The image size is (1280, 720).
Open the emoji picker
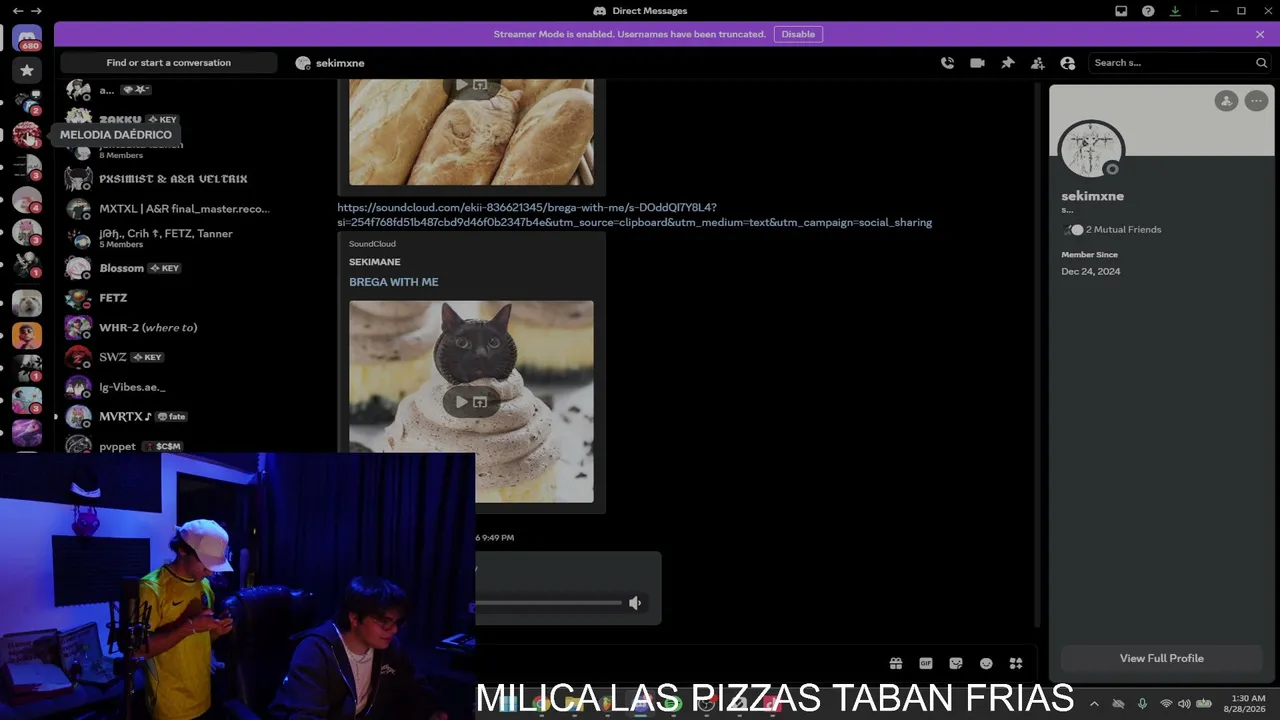[x=986, y=663]
